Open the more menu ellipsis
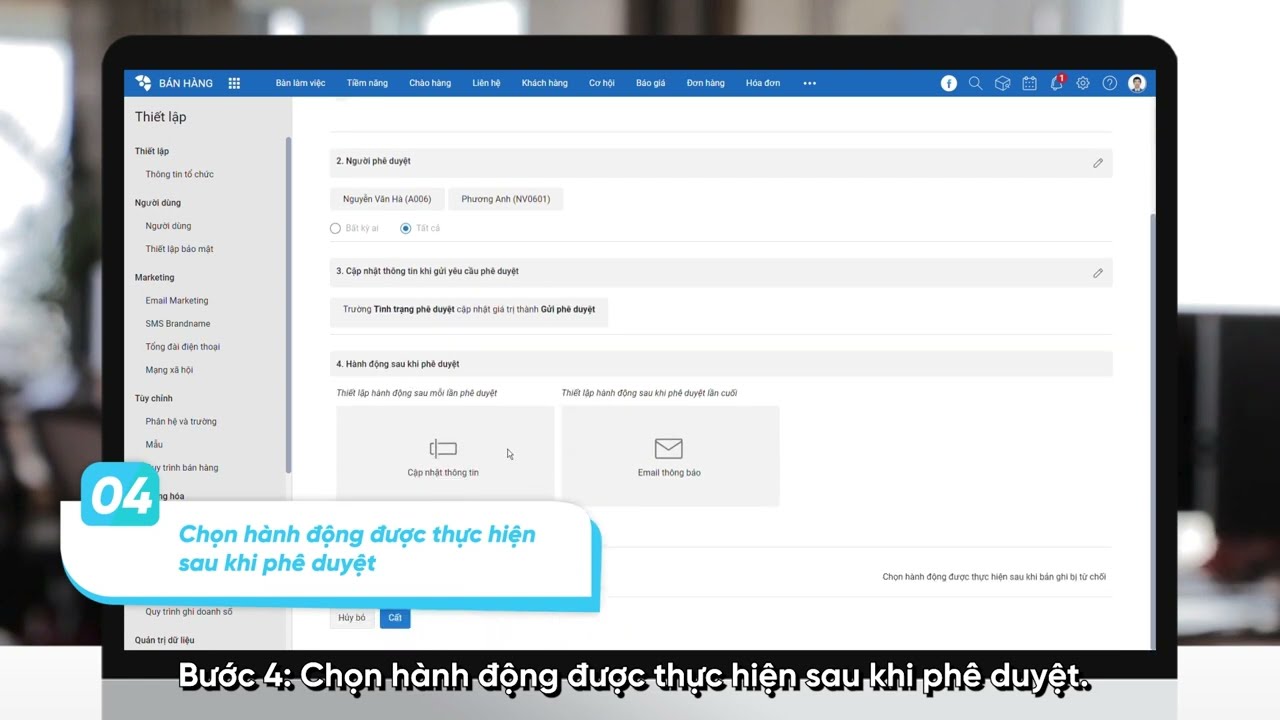Viewport: 1280px width, 720px height. click(810, 83)
